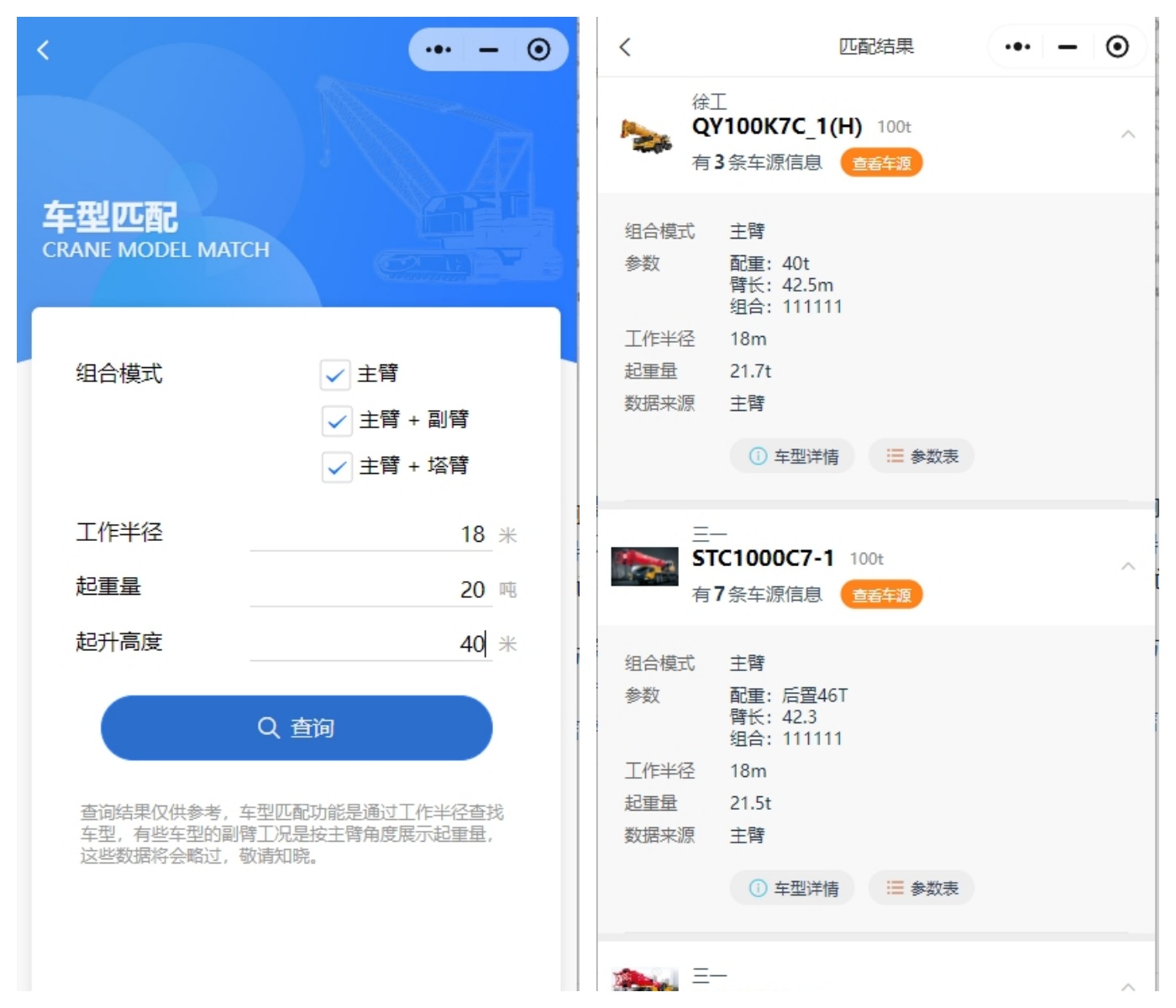Click 有7条车源信息 text
Screen dimensions: 1176x1008
point(757,594)
